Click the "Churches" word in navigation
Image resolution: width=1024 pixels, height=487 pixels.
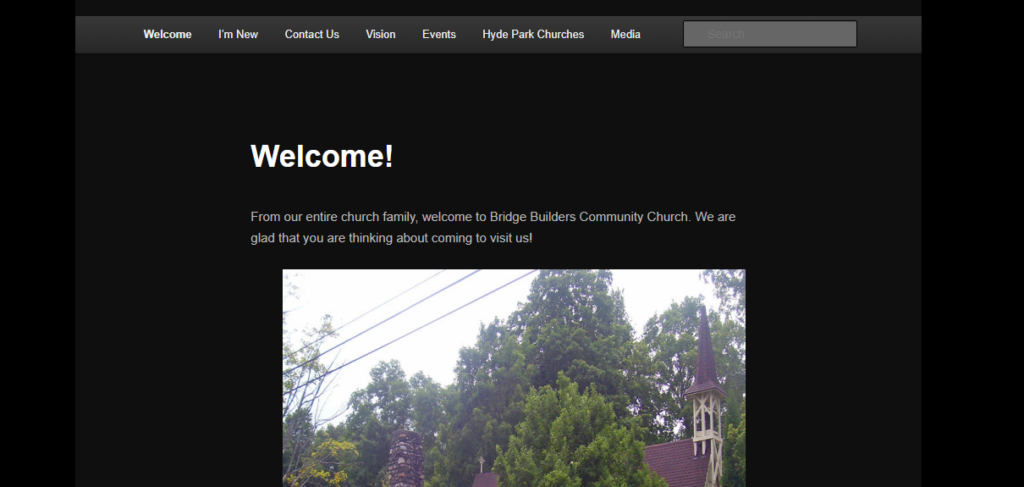(x=561, y=35)
